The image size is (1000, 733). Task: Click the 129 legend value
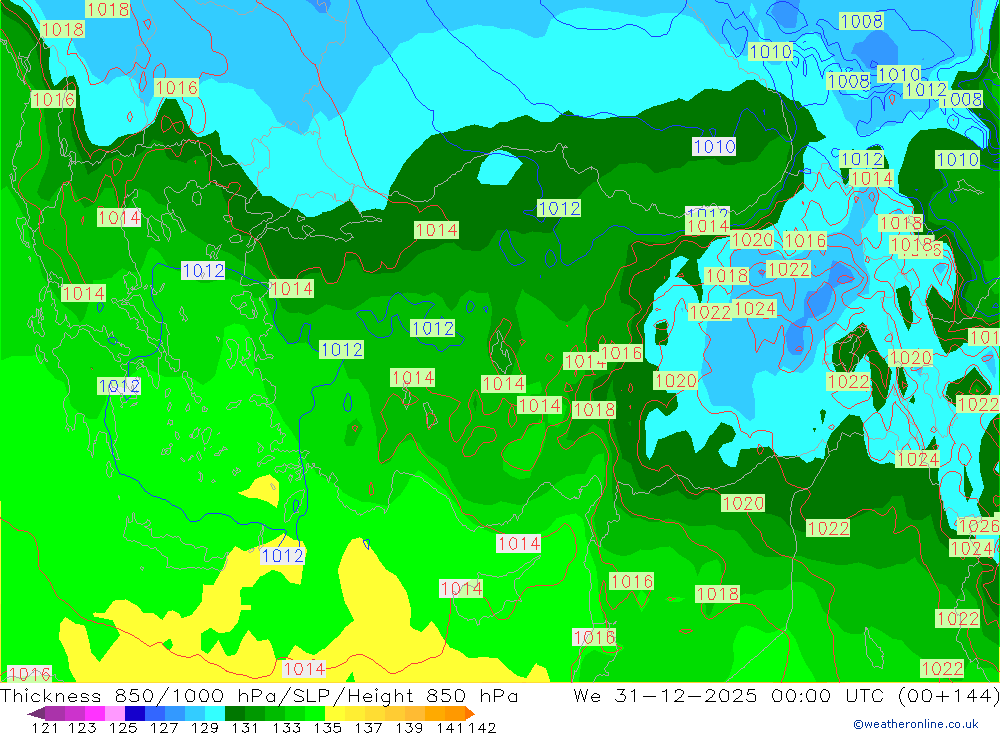pyautogui.click(x=205, y=728)
